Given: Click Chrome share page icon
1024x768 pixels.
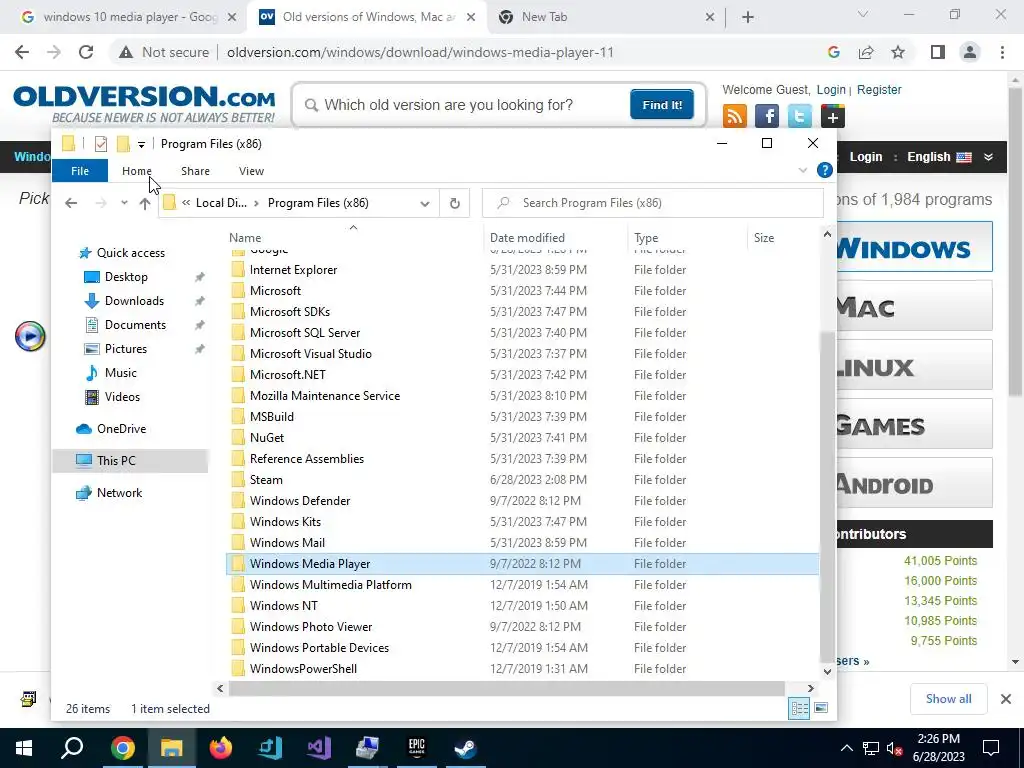Looking at the screenshot, I should click(x=866, y=52).
